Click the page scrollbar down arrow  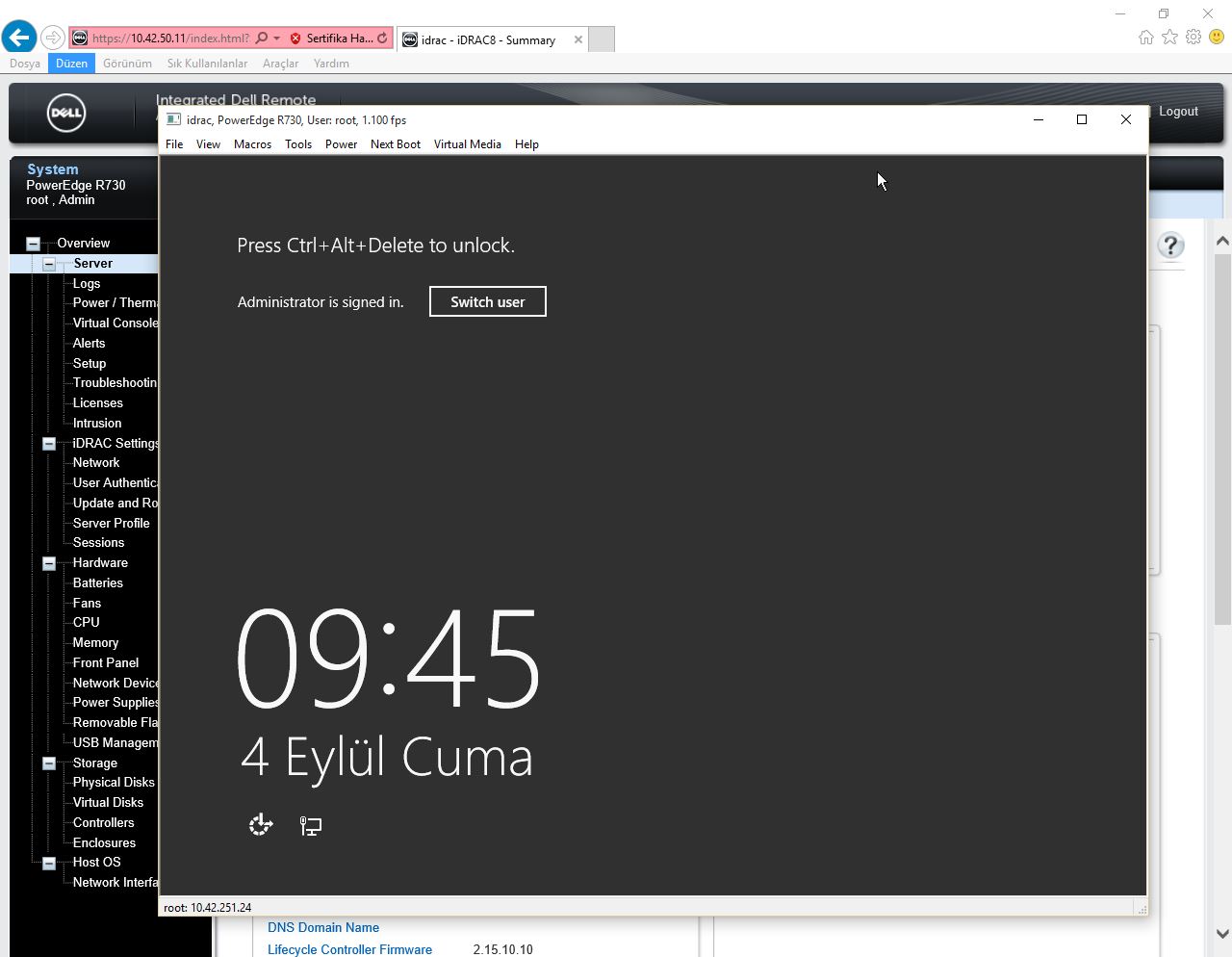pos(1222,934)
